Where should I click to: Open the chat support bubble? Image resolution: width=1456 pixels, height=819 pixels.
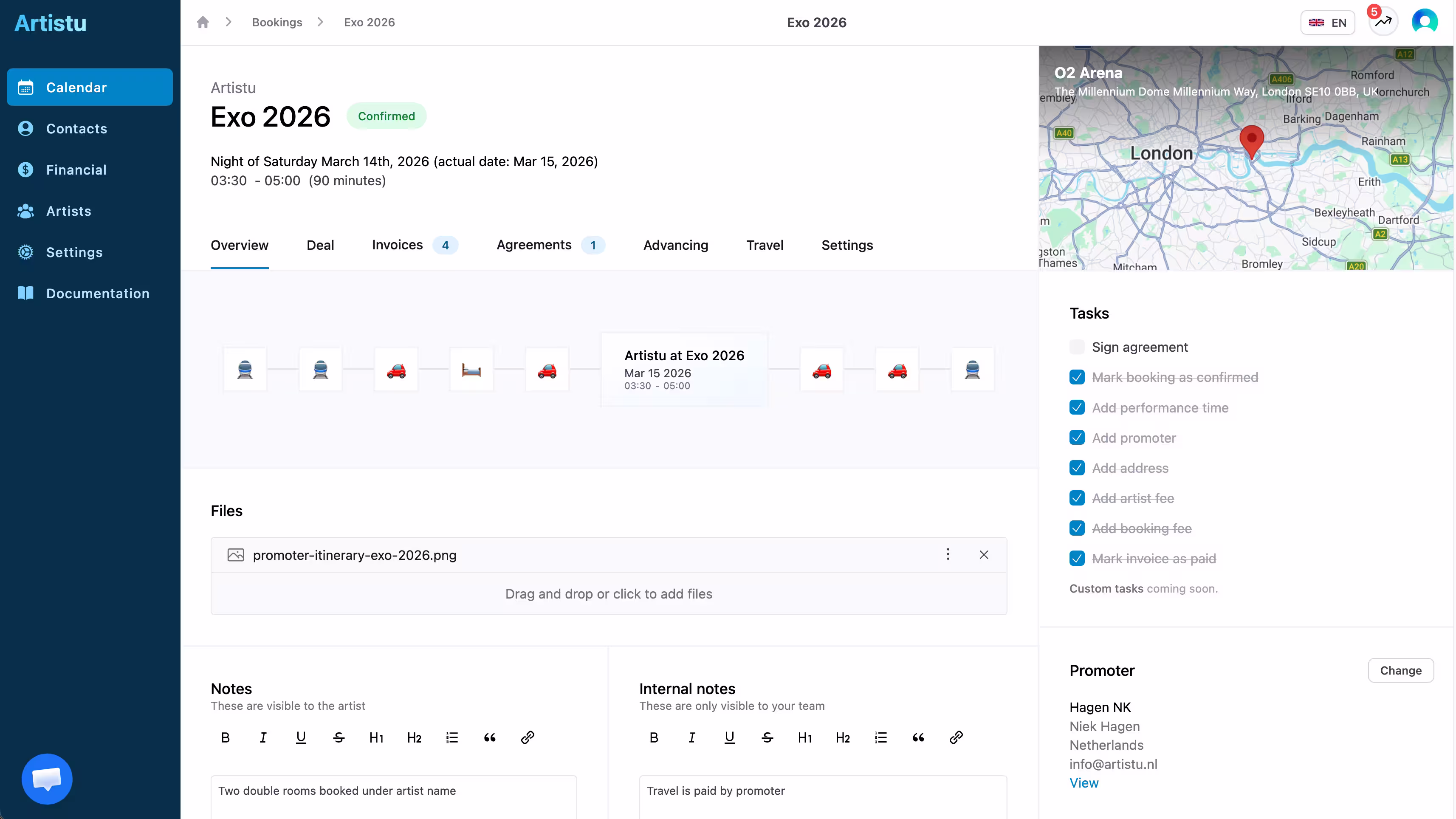47,778
